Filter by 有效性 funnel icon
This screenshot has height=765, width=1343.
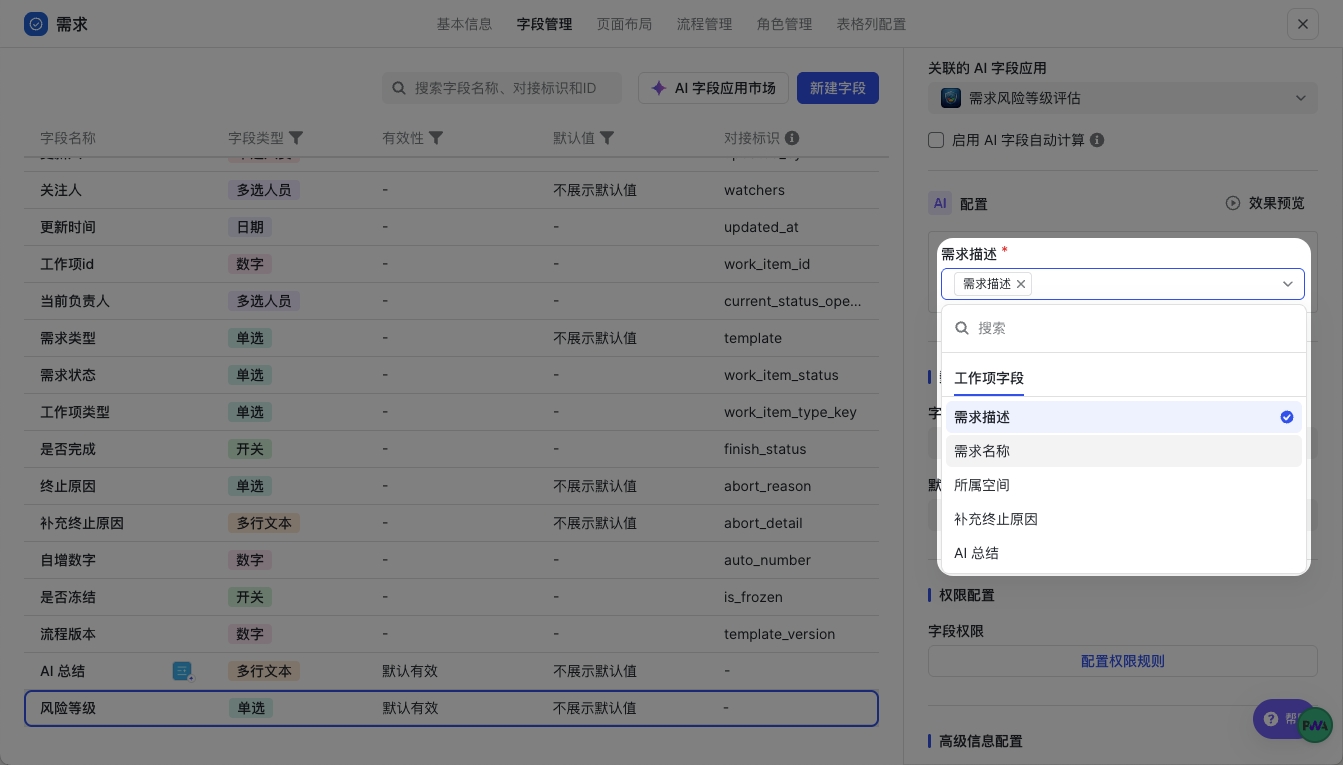tap(436, 138)
